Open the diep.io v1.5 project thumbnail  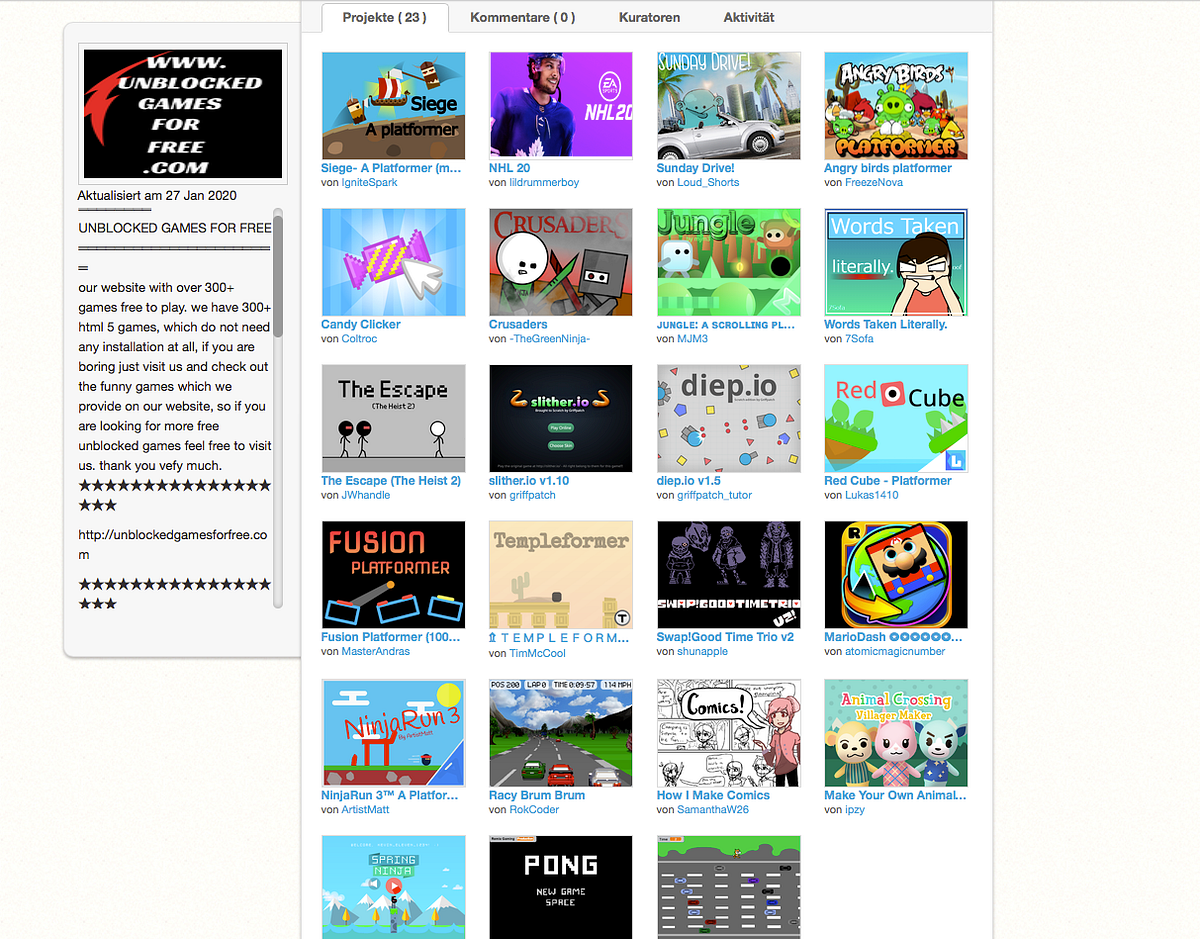728,418
